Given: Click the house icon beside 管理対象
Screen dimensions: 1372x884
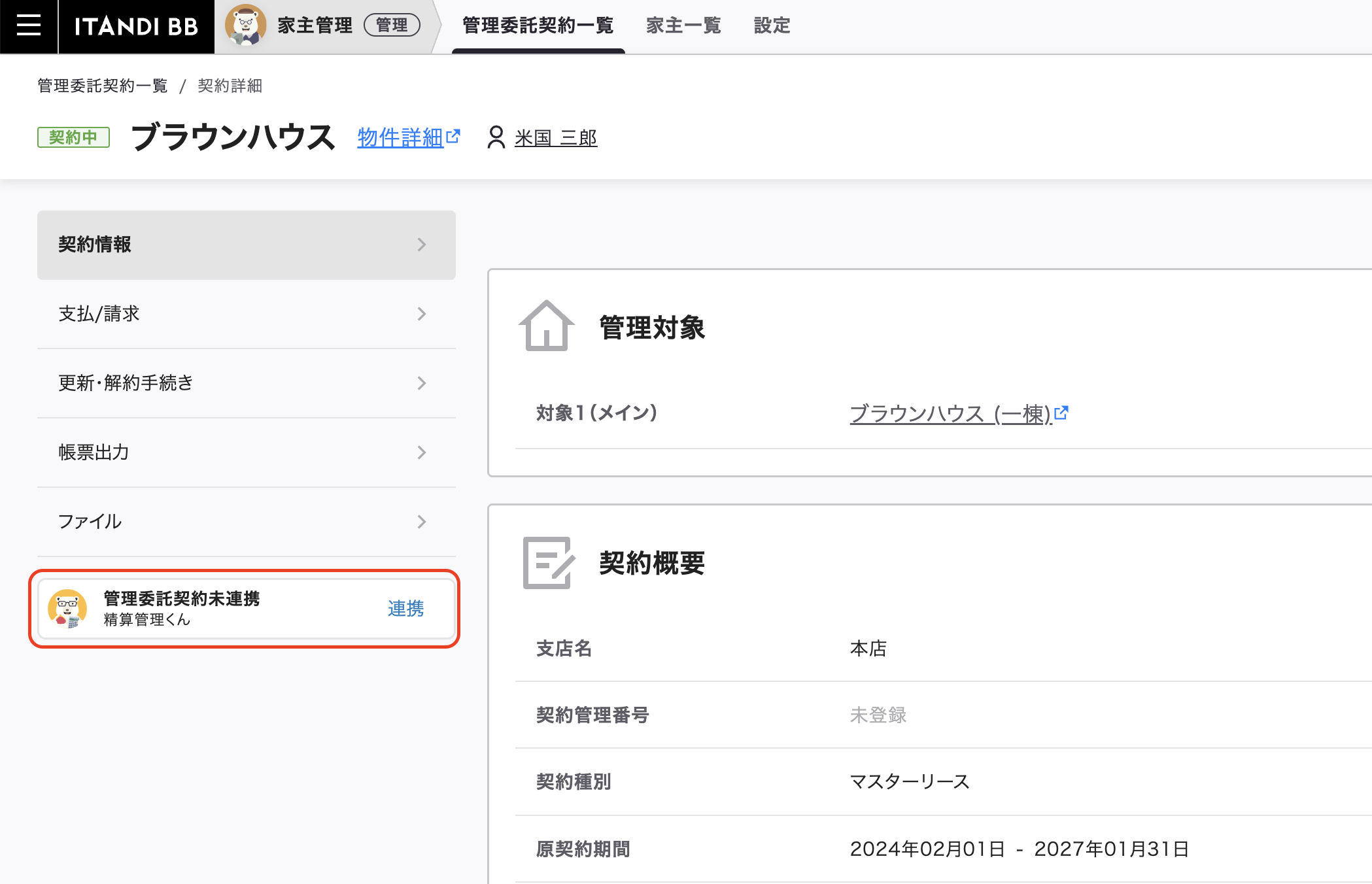Looking at the screenshot, I should click(x=547, y=326).
